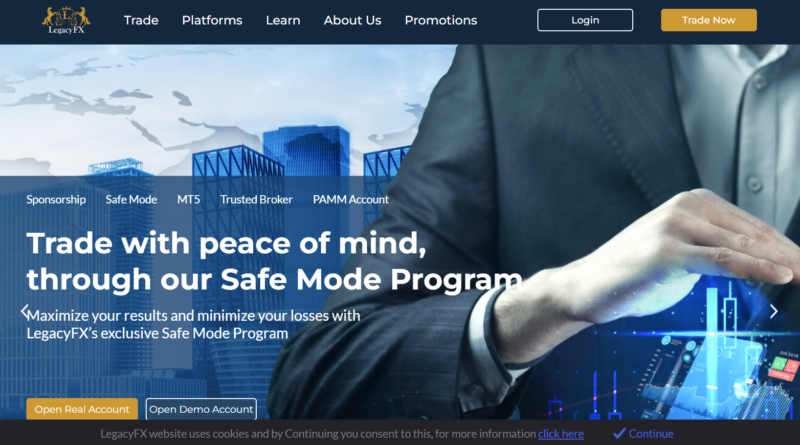The height and width of the screenshot is (445, 800).
Task: Switch to Trusted Broker slide
Action: click(x=256, y=200)
